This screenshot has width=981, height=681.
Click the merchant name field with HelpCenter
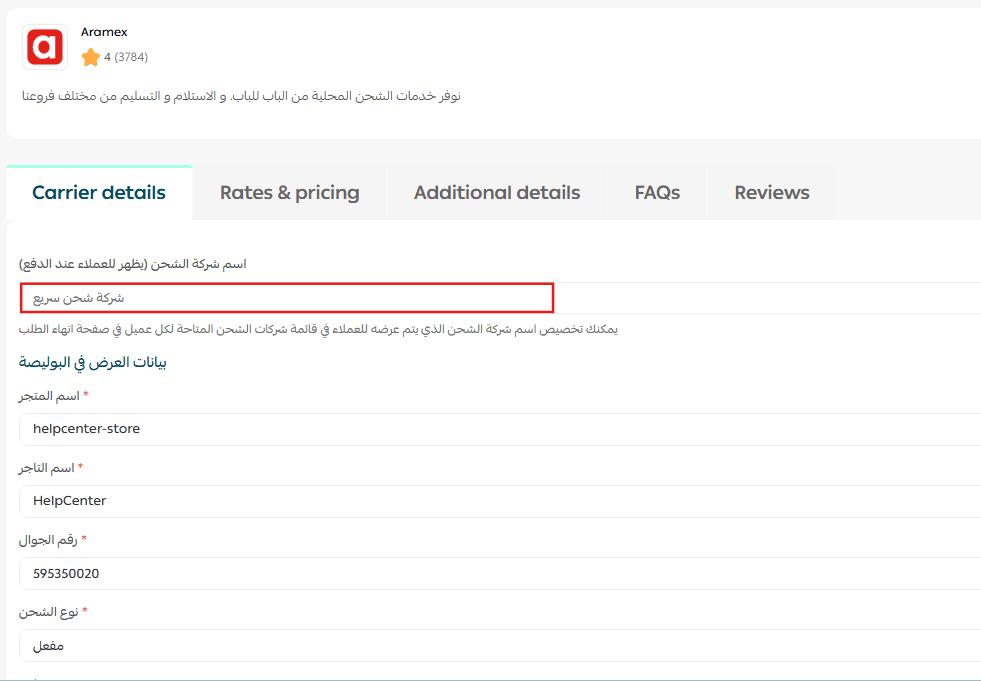[500, 501]
